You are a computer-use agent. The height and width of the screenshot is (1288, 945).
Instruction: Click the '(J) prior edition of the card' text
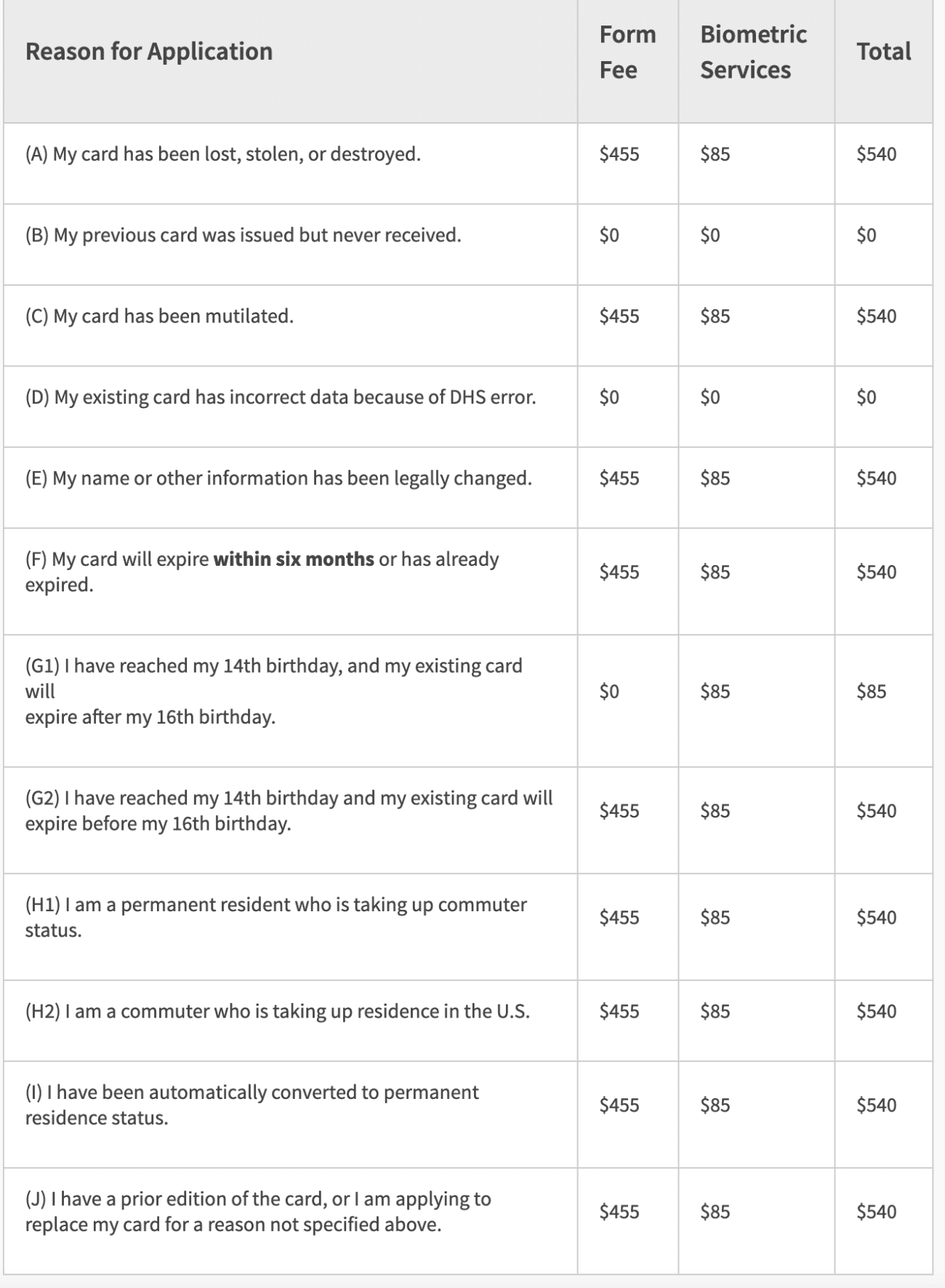258,1199
